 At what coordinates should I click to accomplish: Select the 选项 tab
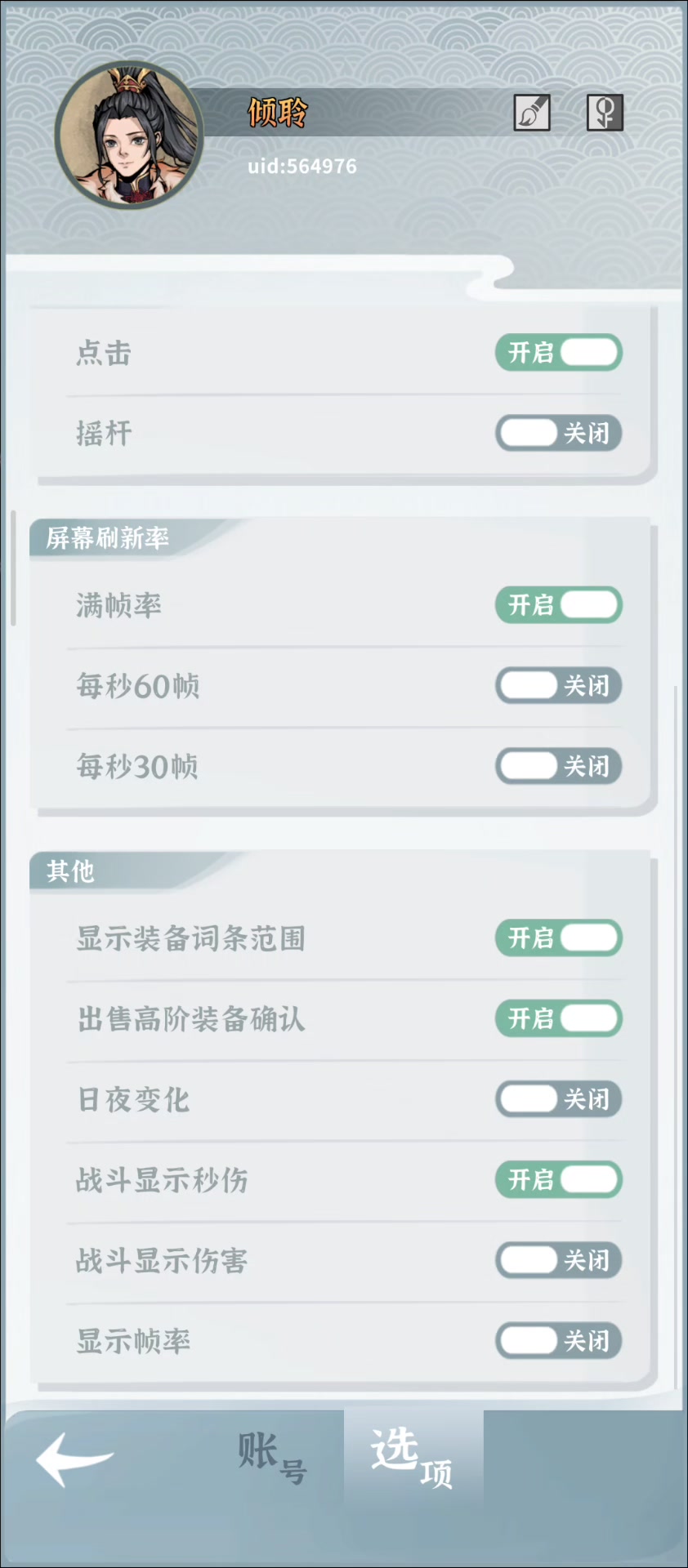[413, 1459]
